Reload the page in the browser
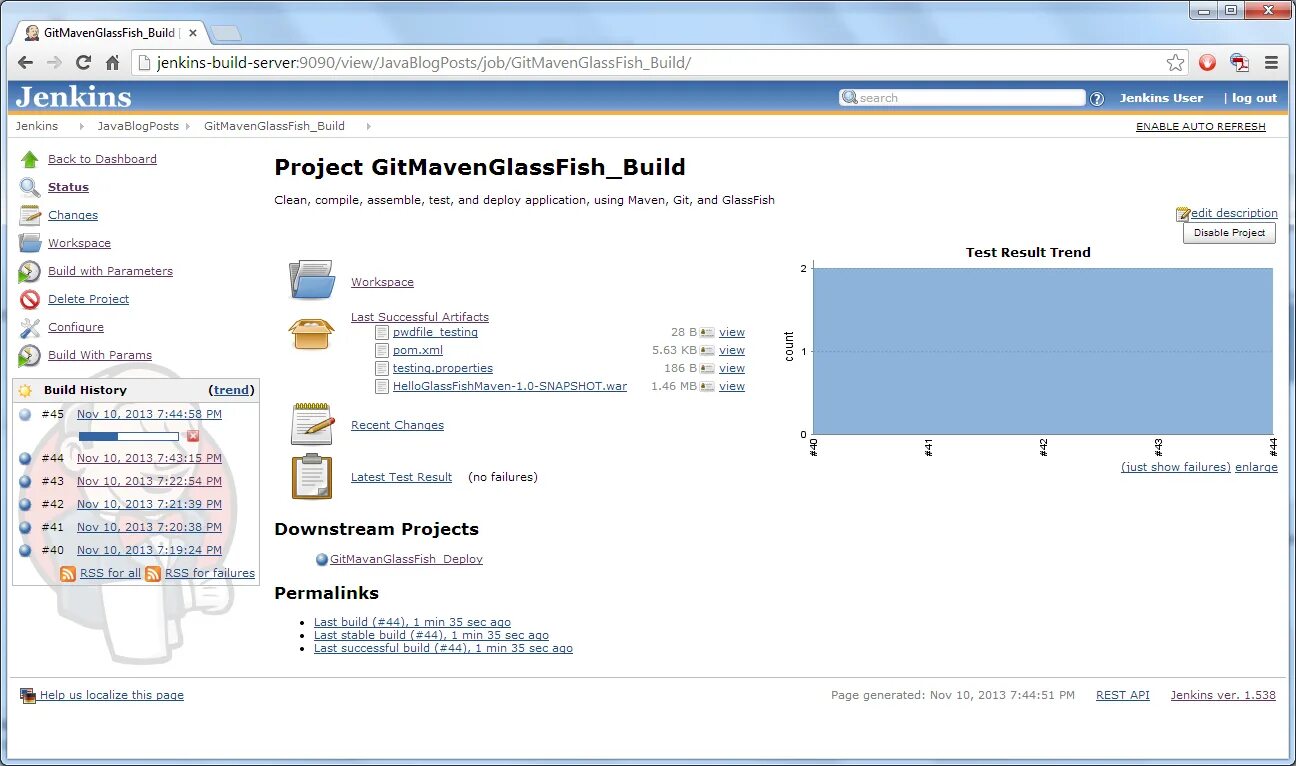The width and height of the screenshot is (1296, 766). click(84, 62)
